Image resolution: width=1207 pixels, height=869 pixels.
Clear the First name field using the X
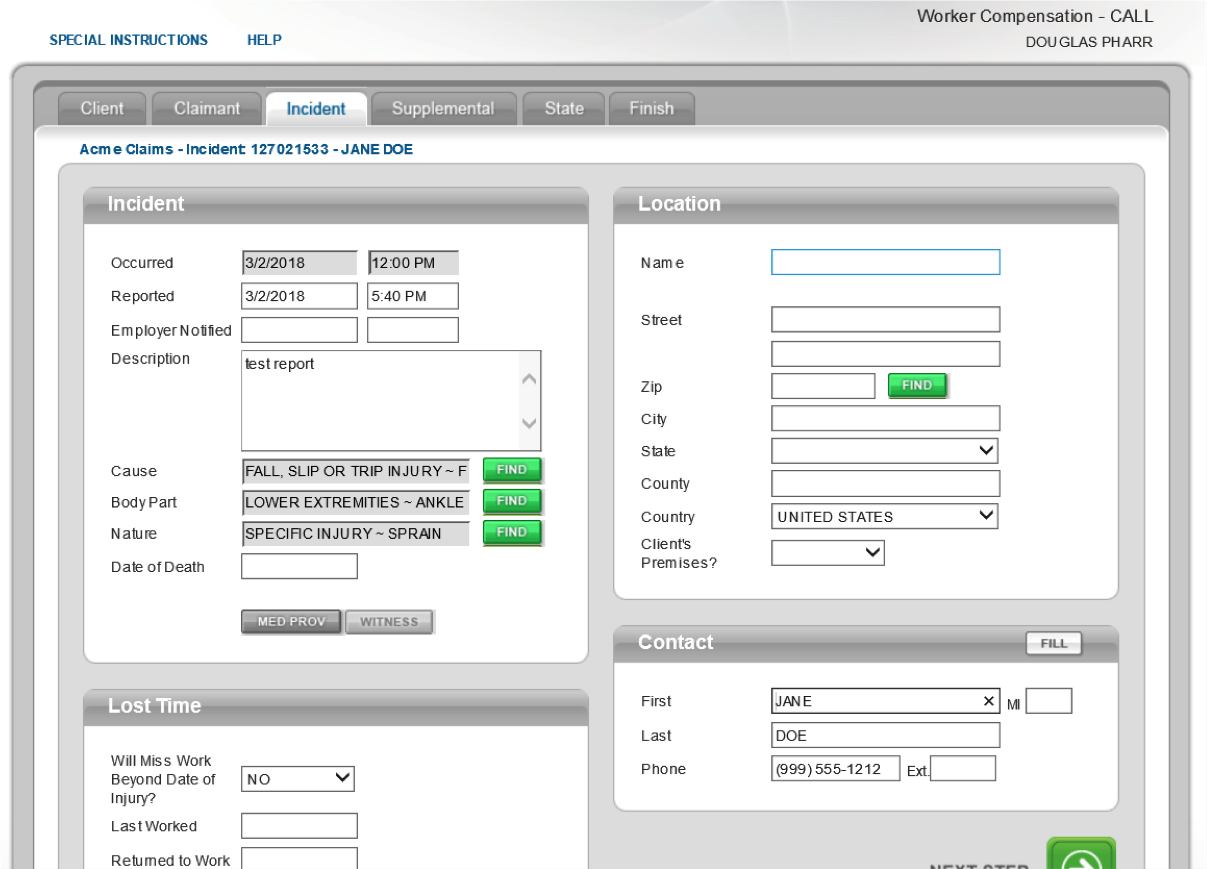[x=988, y=700]
